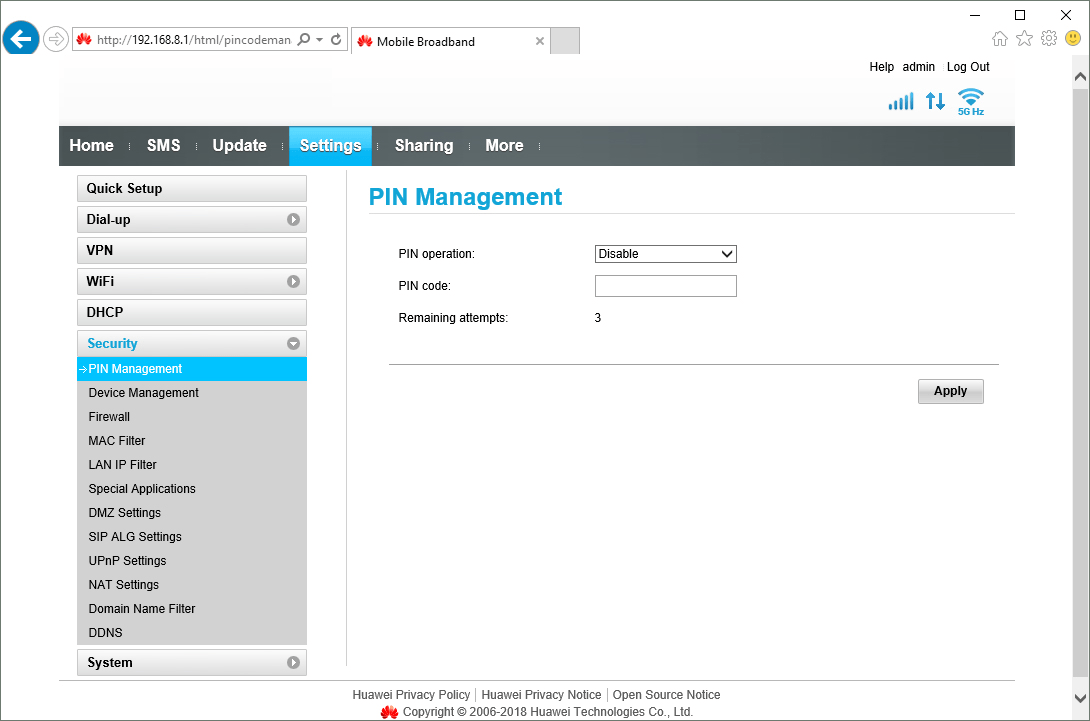The image size is (1090, 721).
Task: Navigate back using the browser back arrow
Action: pyautogui.click(x=21, y=38)
